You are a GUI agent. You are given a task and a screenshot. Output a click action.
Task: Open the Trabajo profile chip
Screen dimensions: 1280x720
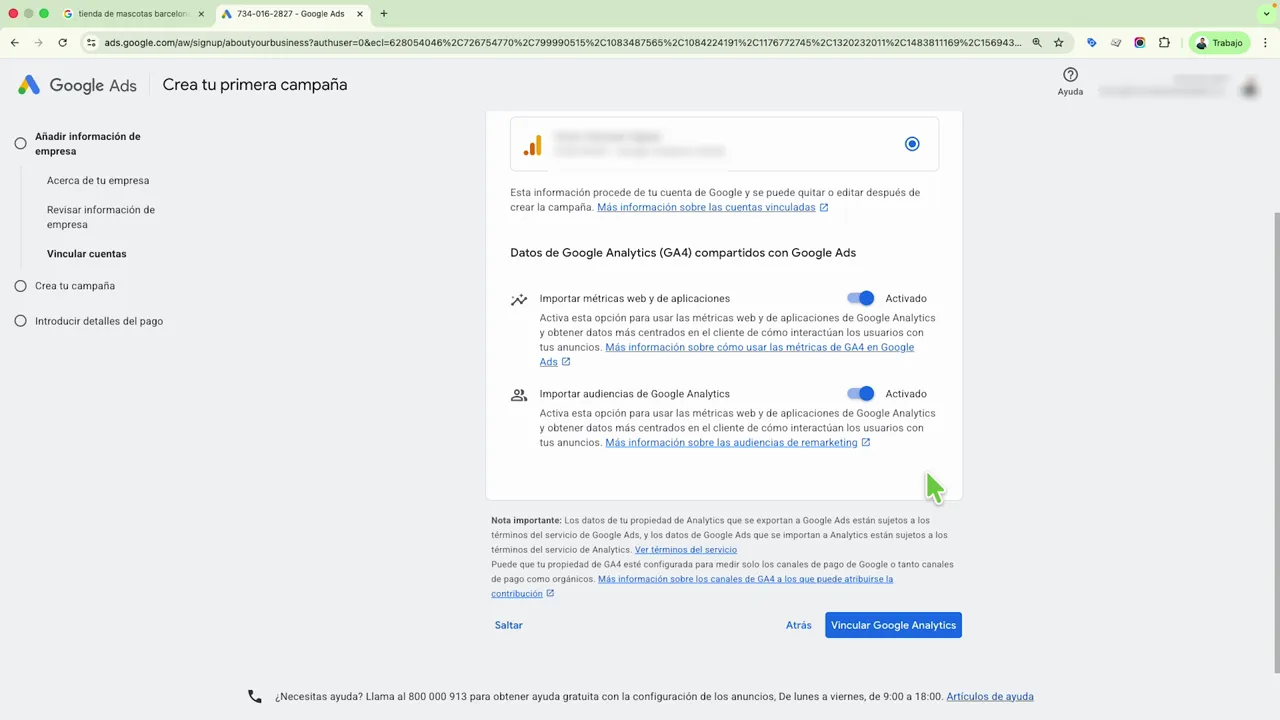pyautogui.click(x=1218, y=43)
